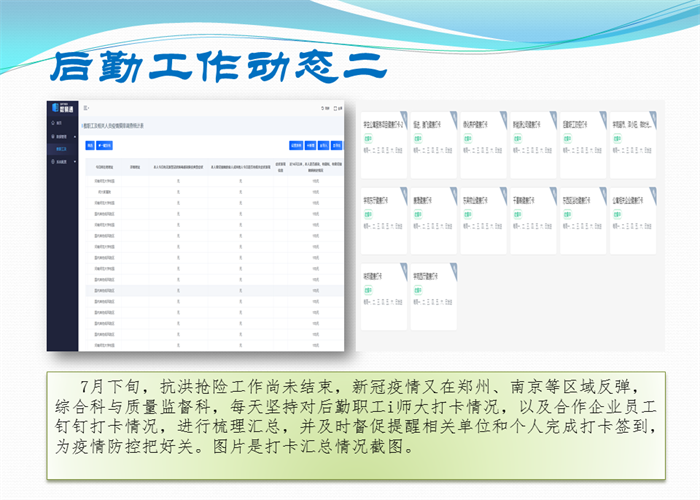Click the green status tag on the first card
Image resolution: width=700 pixels, height=500 pixels.
(x=368, y=140)
